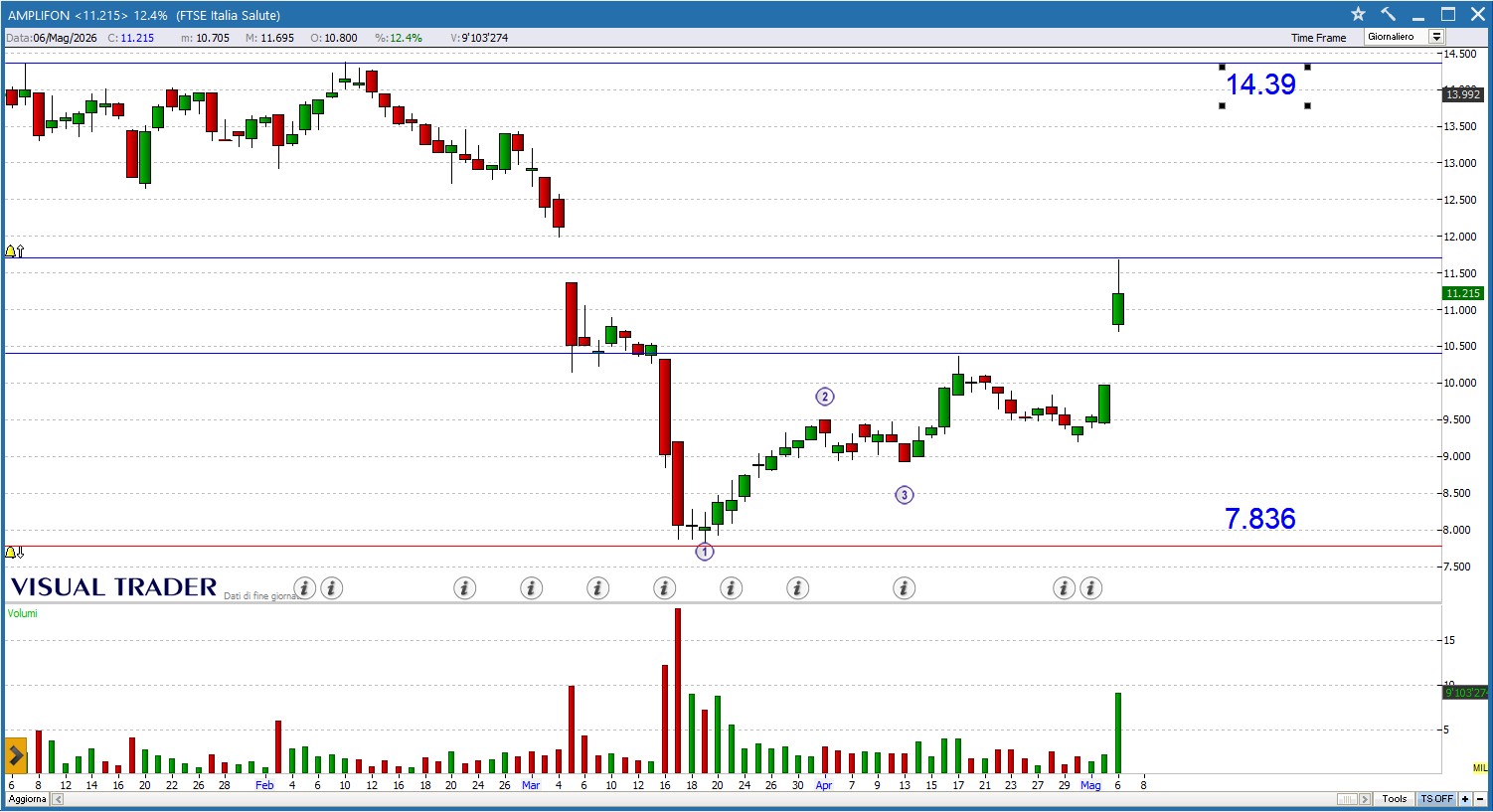Select the circled 2 marker on the chart

click(x=824, y=397)
